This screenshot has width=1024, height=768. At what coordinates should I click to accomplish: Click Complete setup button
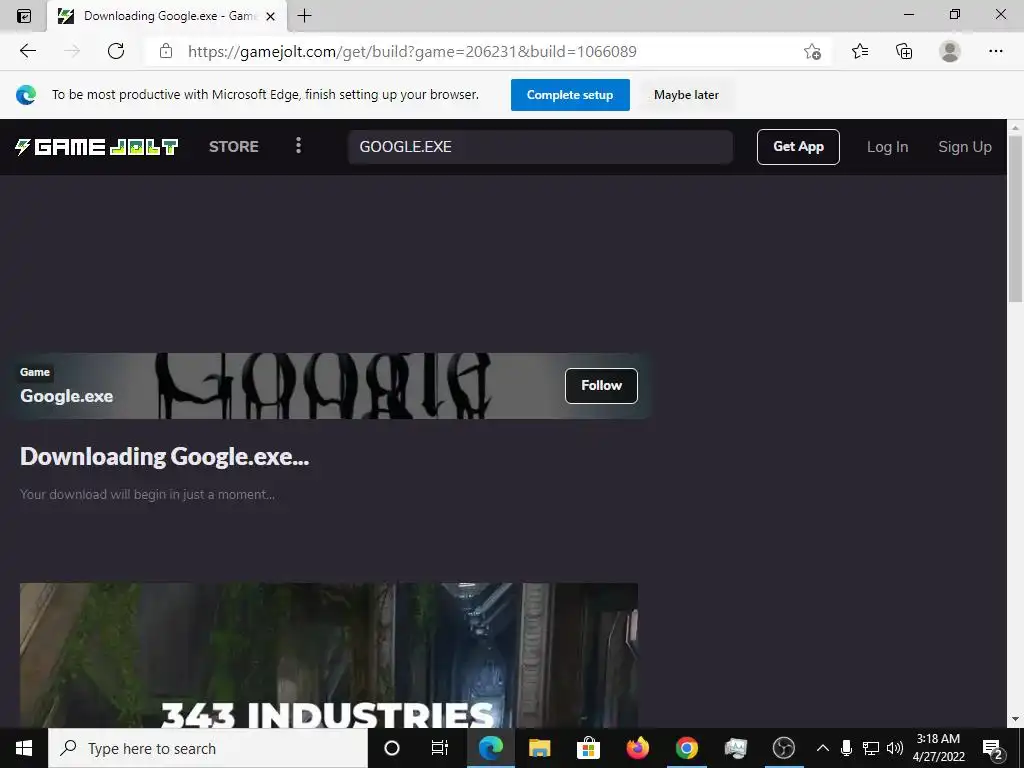pyautogui.click(x=570, y=95)
